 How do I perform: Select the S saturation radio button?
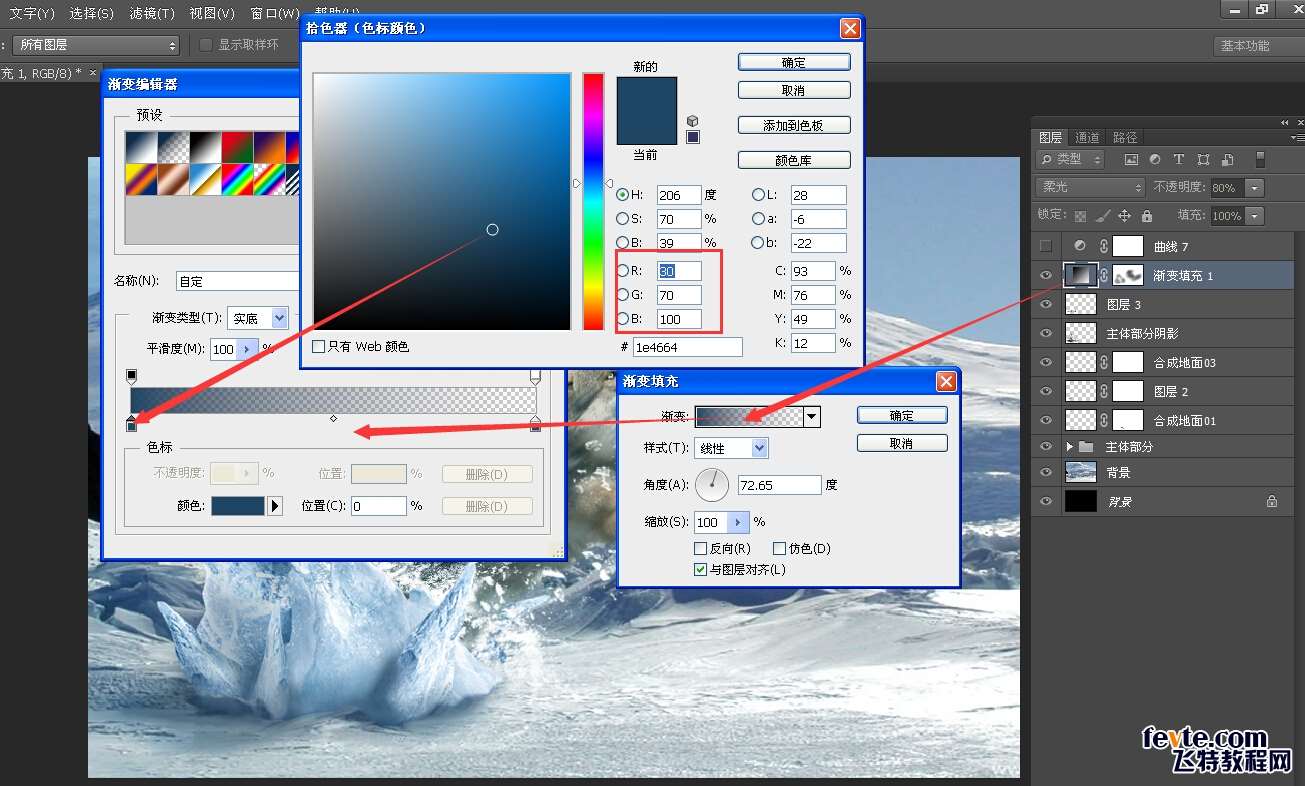pos(623,218)
